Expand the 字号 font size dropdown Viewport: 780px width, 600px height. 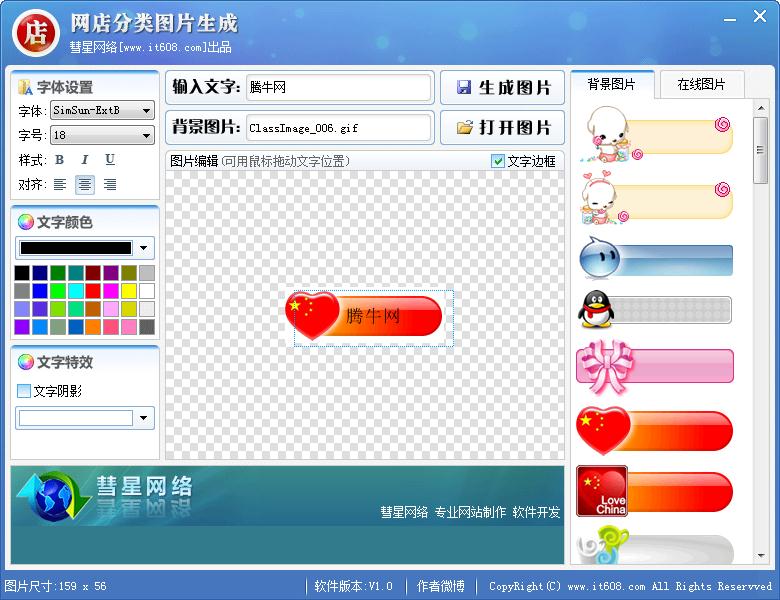point(147,135)
